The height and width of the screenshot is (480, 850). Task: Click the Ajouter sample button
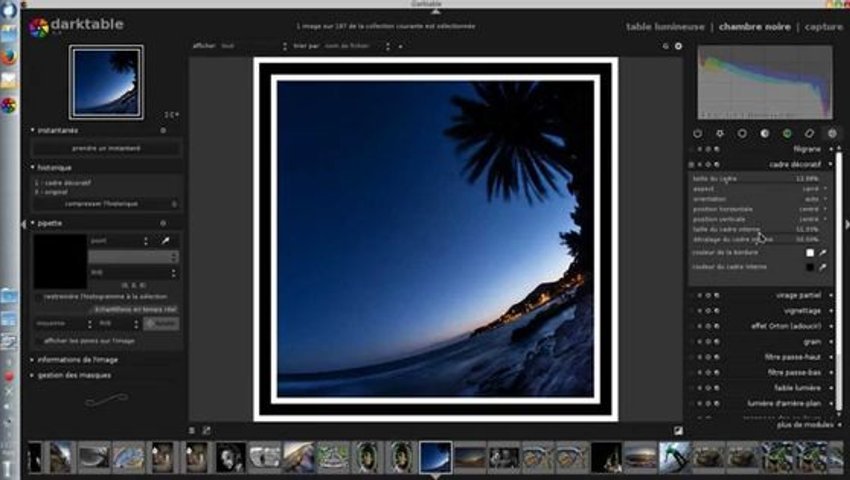[162, 323]
